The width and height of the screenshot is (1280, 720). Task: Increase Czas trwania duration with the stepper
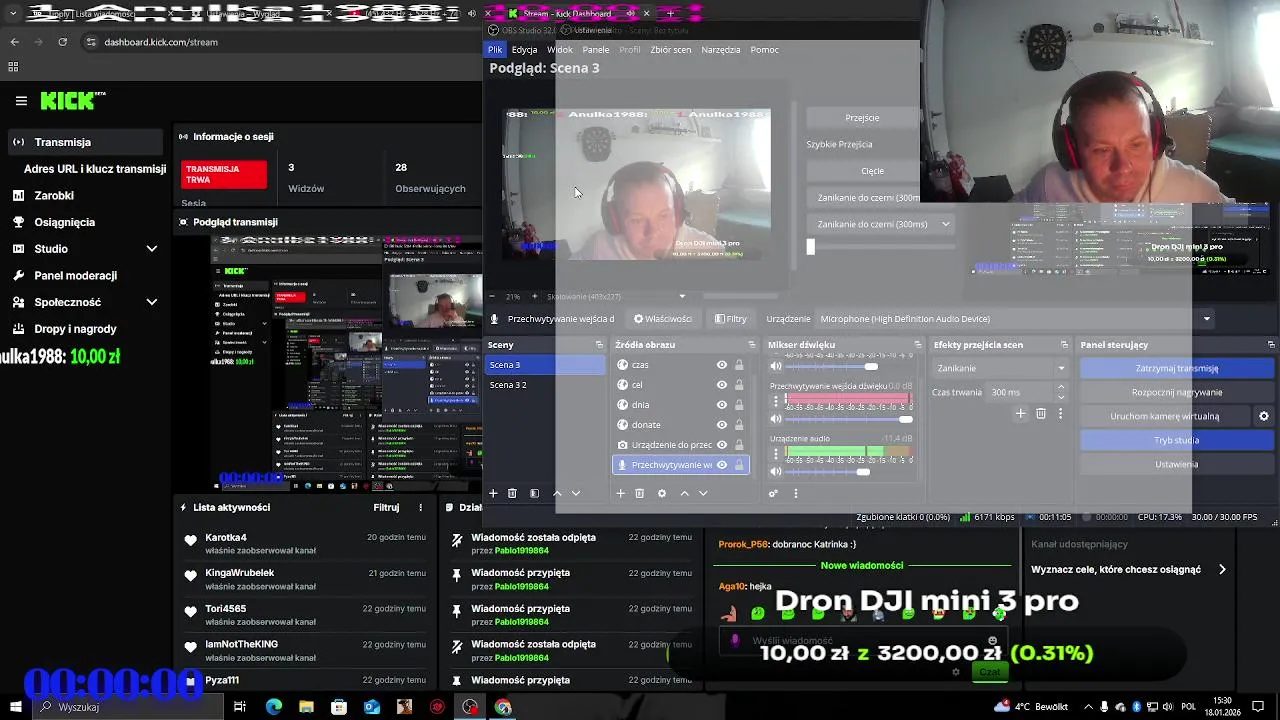1062,389
